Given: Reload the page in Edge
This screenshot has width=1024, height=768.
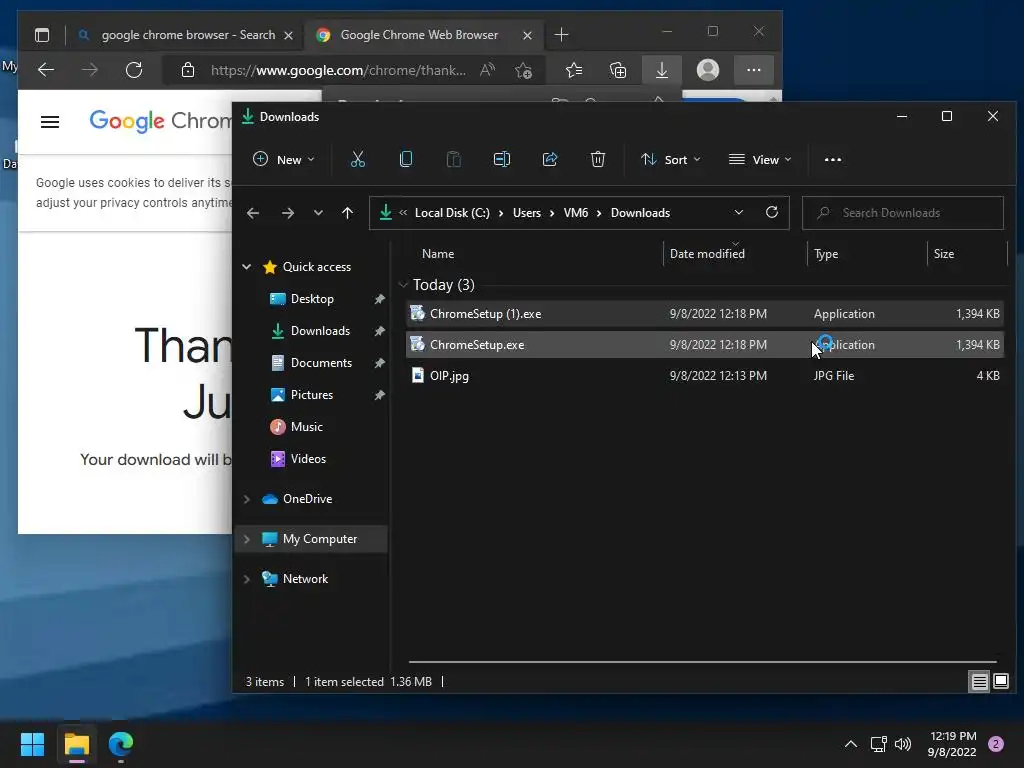Looking at the screenshot, I should pyautogui.click(x=134, y=70).
